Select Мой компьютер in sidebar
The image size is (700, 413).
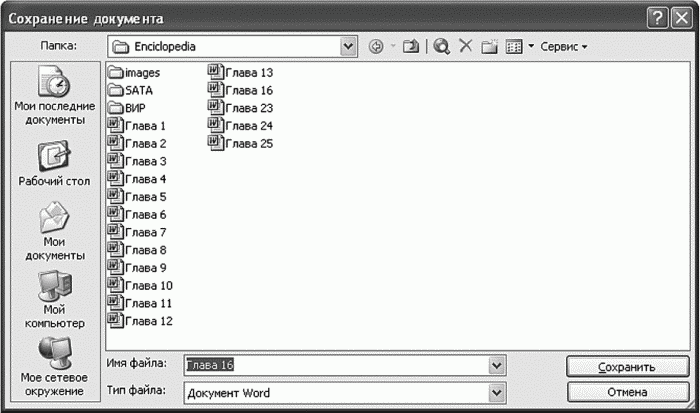coord(54,301)
